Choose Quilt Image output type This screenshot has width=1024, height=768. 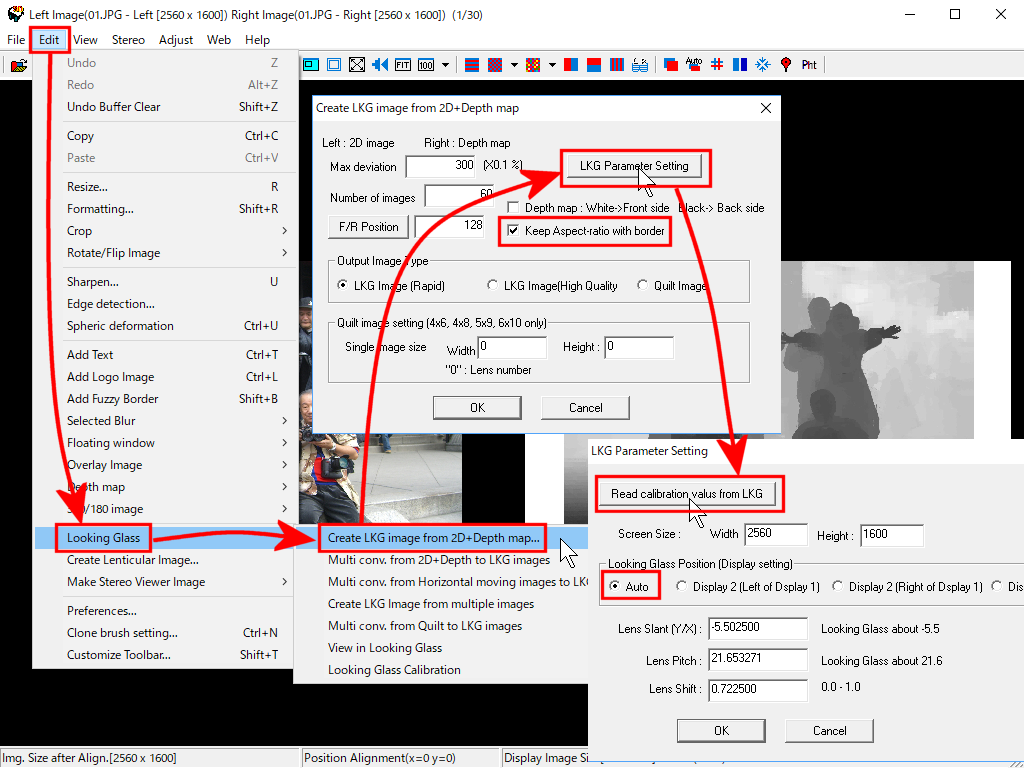coord(643,285)
